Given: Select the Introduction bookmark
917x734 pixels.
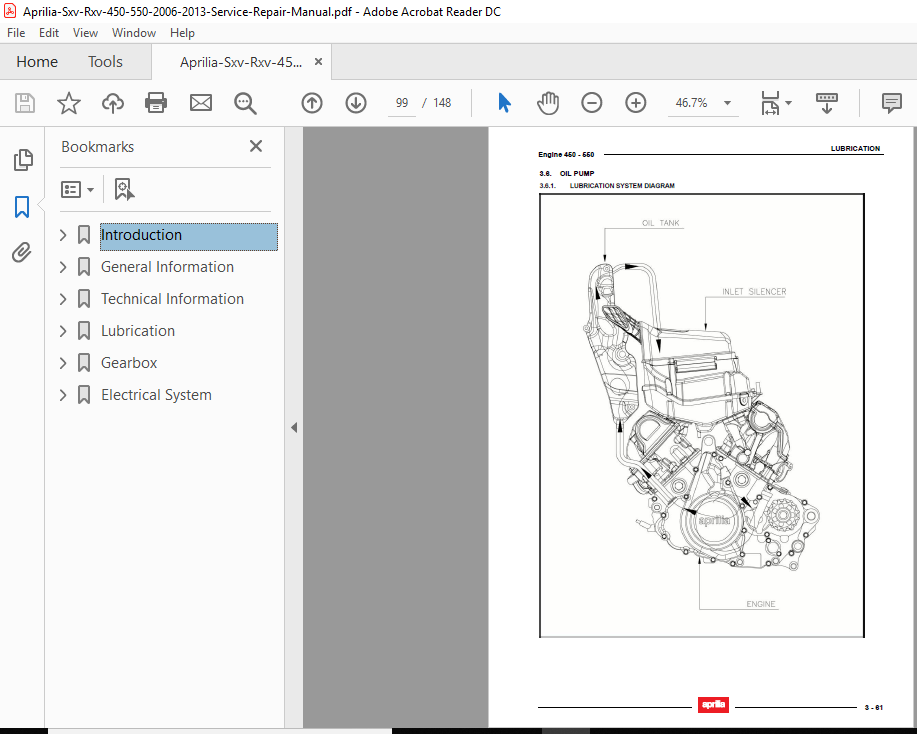Looking at the screenshot, I should coord(189,236).
